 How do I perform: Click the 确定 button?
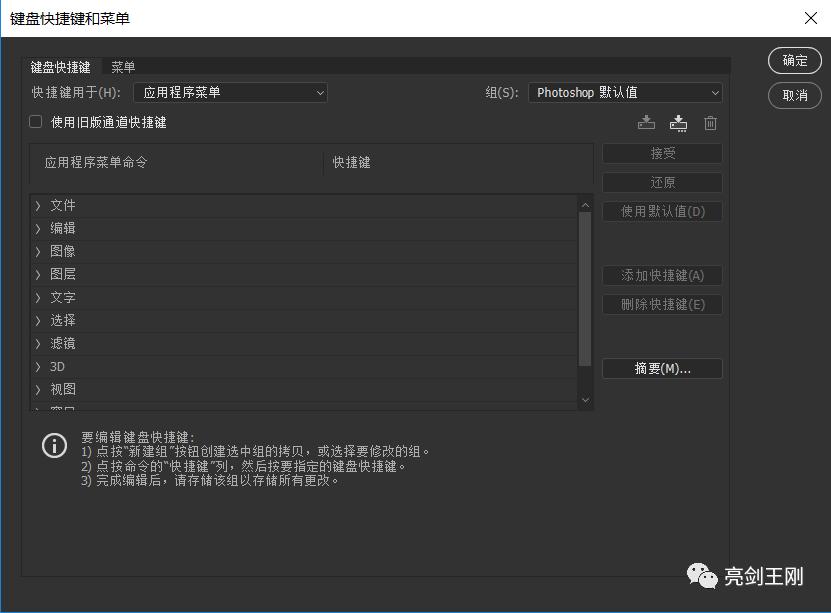pos(794,61)
